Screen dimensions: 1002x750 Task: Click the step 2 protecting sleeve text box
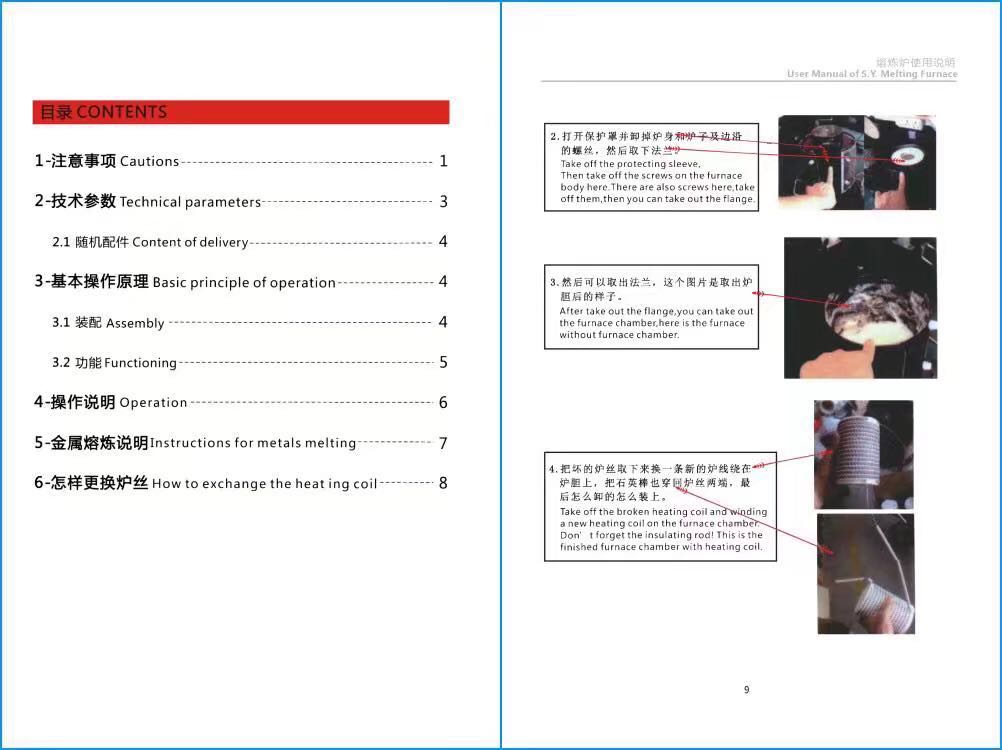click(x=651, y=167)
